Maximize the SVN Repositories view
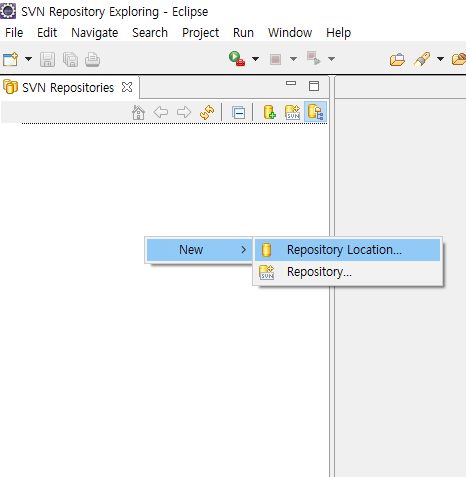This screenshot has width=466, height=477. click(x=314, y=86)
